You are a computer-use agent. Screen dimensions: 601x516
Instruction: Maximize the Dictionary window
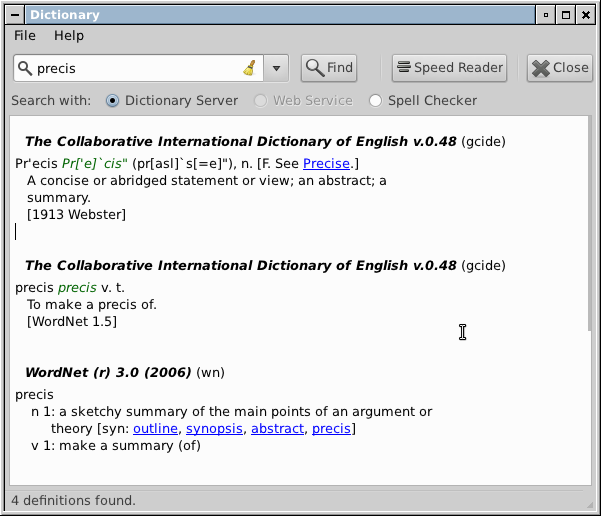click(566, 14)
